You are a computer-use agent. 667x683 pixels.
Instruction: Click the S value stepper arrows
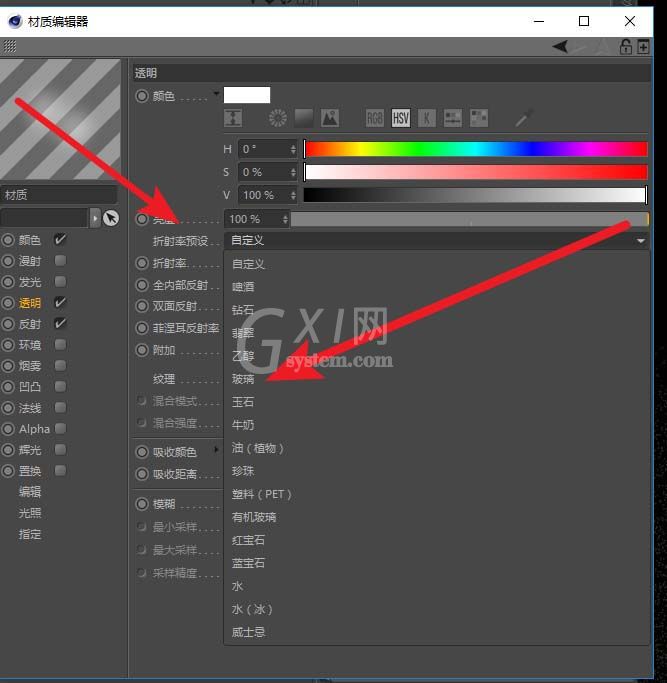[x=293, y=172]
